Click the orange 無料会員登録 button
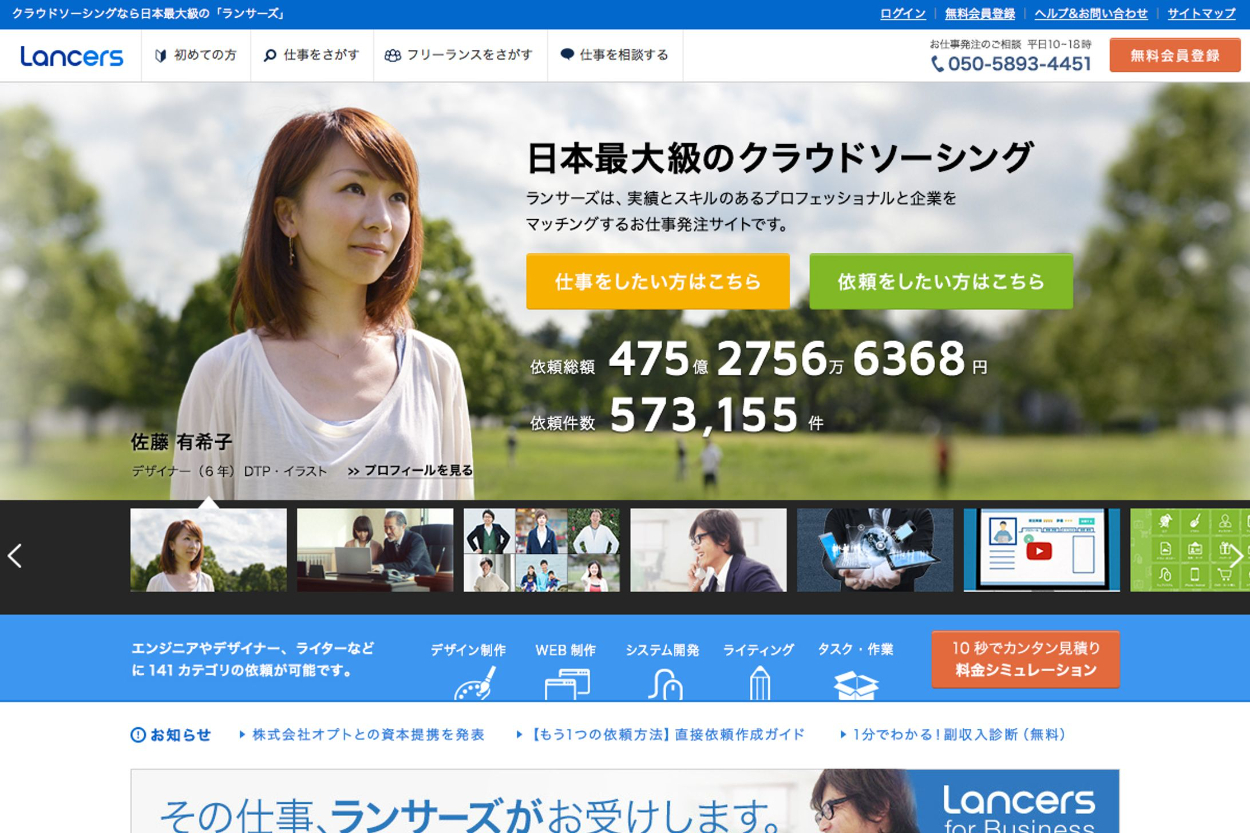The height and width of the screenshot is (833, 1250). tap(1175, 56)
